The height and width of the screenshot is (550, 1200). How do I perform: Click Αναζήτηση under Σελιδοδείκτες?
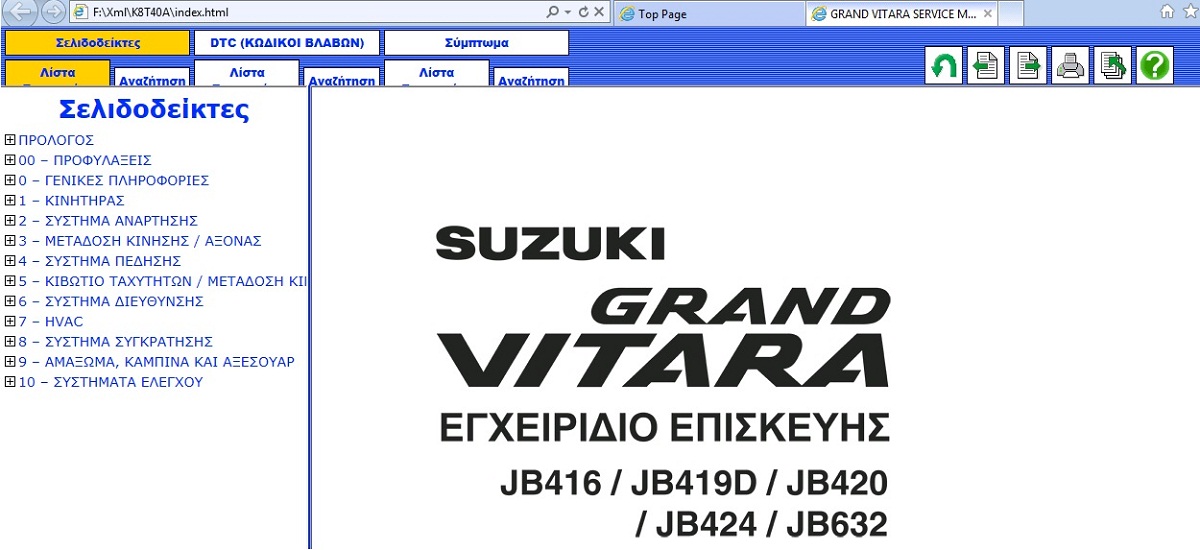(151, 79)
